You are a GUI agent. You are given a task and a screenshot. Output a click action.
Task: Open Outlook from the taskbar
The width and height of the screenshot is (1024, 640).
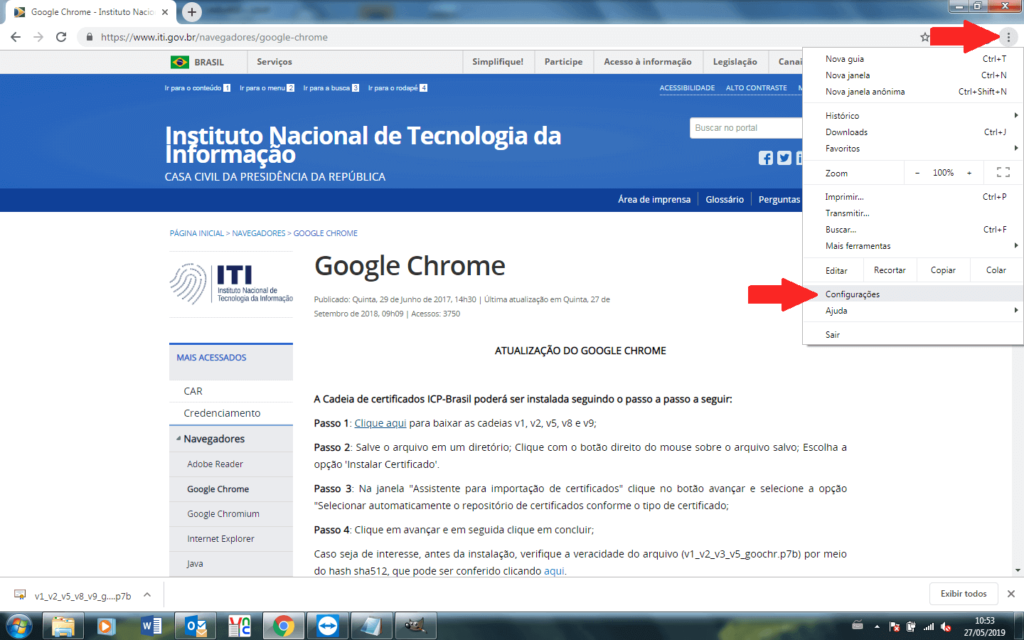(x=195, y=626)
